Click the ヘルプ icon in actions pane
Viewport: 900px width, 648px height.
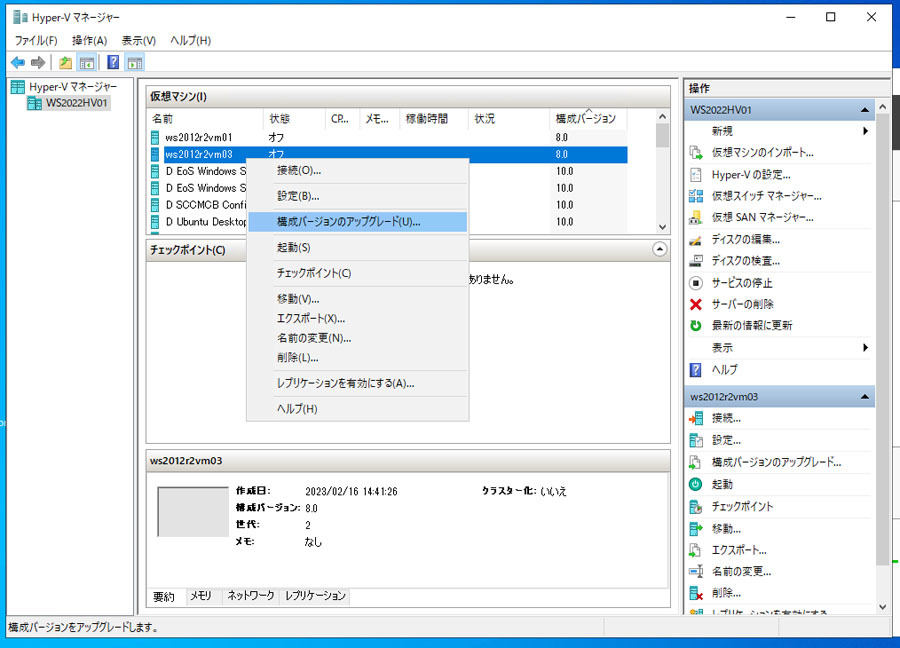[x=696, y=370]
